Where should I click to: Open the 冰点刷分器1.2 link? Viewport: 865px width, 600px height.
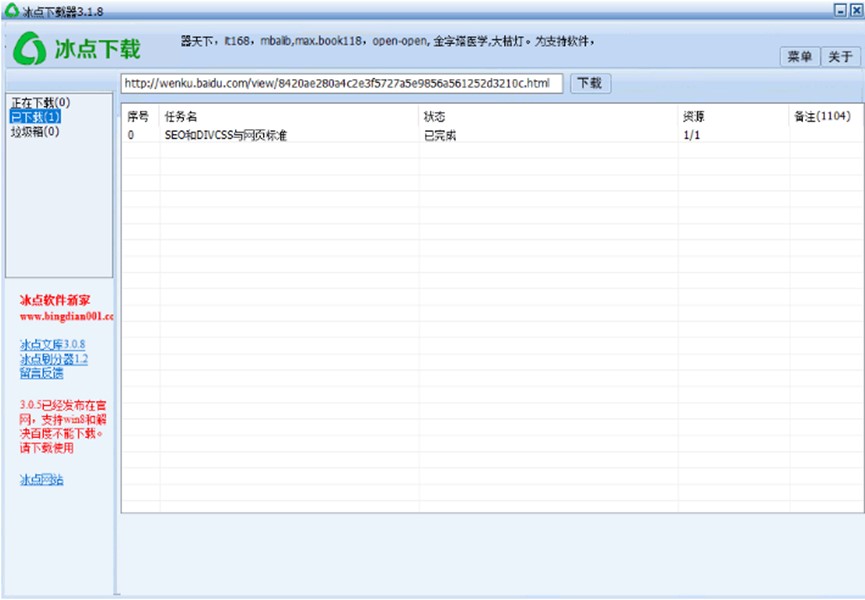54,359
